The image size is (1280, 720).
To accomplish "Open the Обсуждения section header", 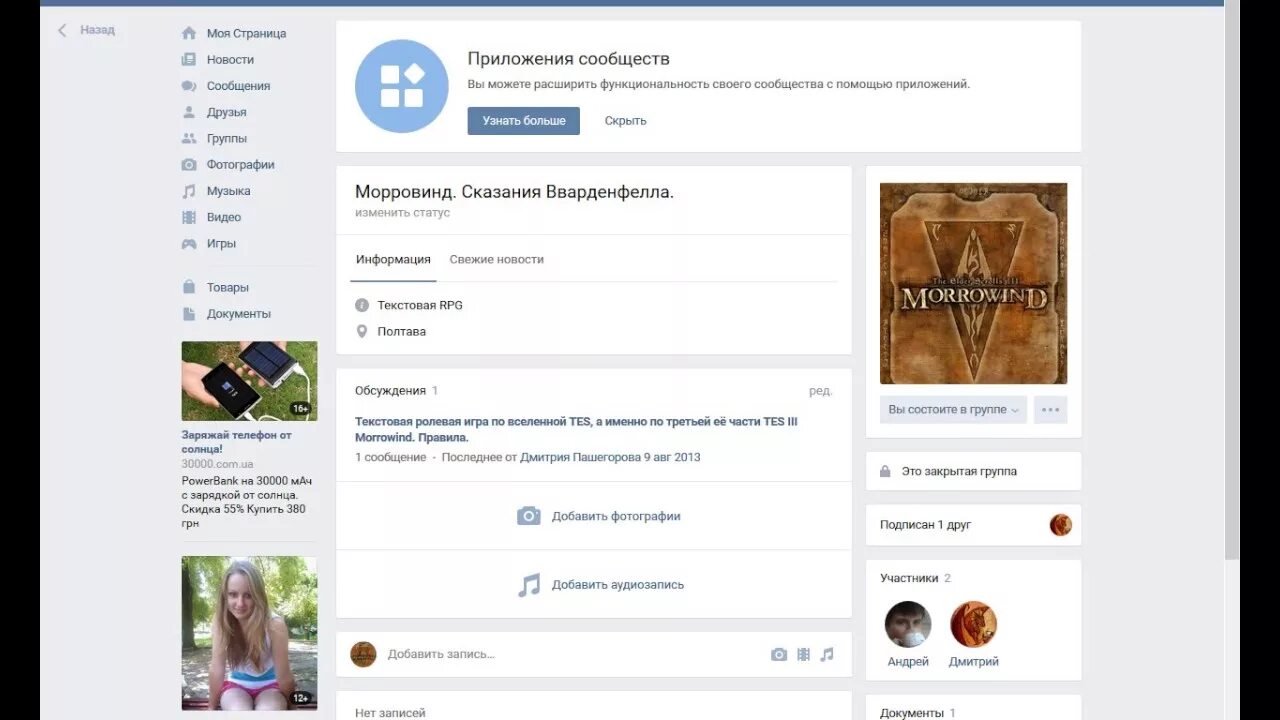I will pyautogui.click(x=390, y=391).
